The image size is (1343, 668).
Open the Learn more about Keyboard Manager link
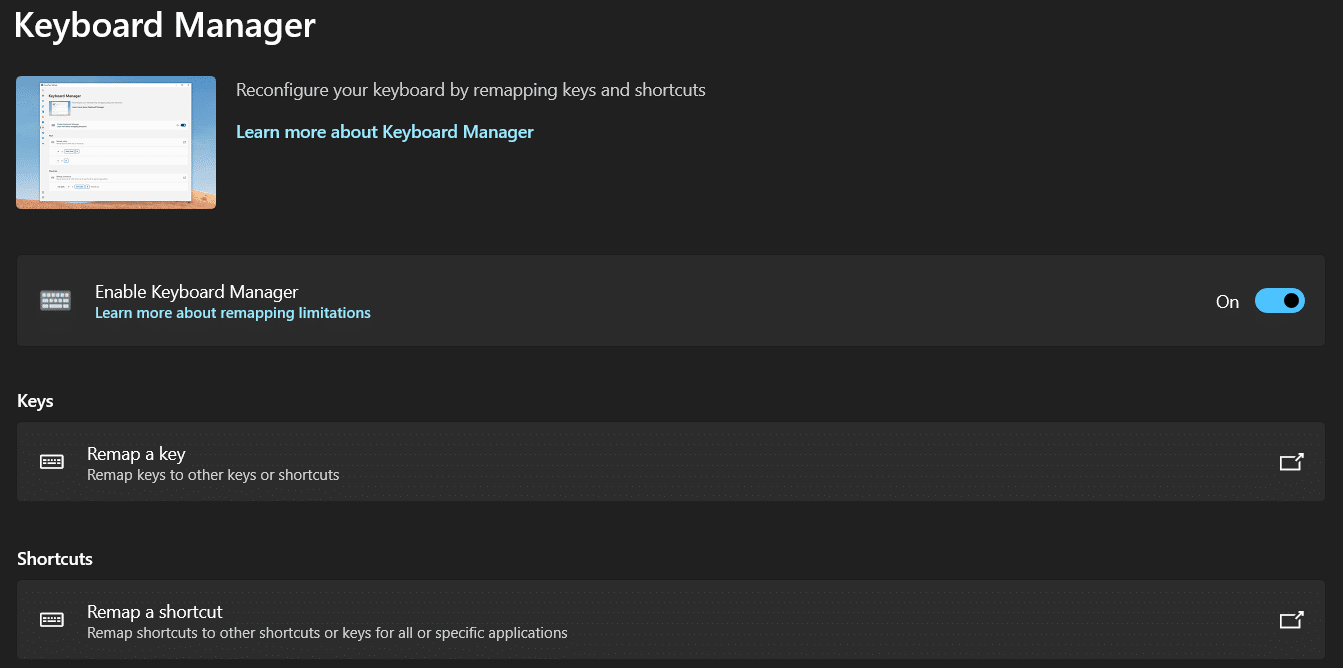point(384,132)
